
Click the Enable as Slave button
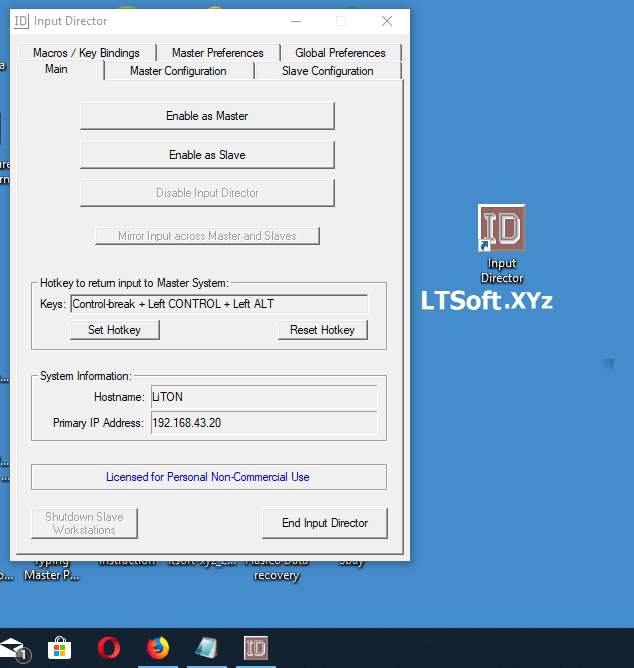[x=207, y=155]
